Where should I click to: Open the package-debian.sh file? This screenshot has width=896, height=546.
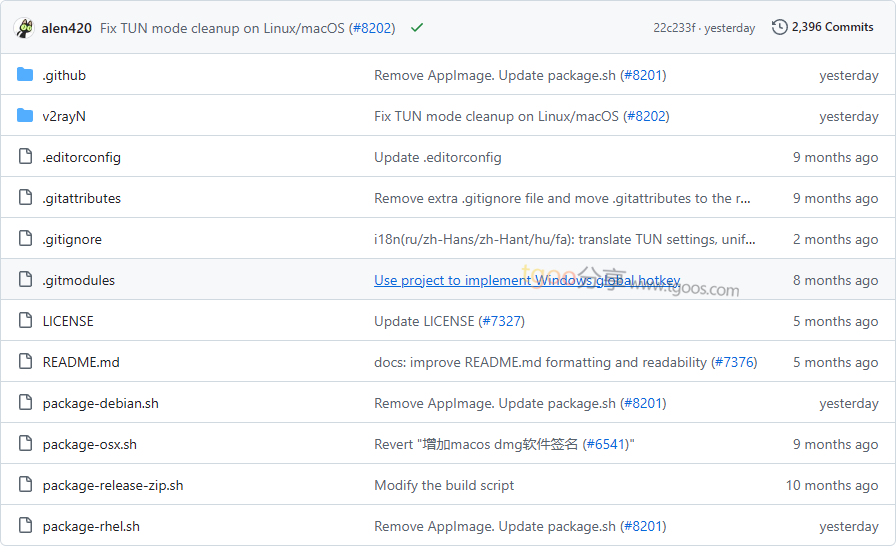(101, 403)
